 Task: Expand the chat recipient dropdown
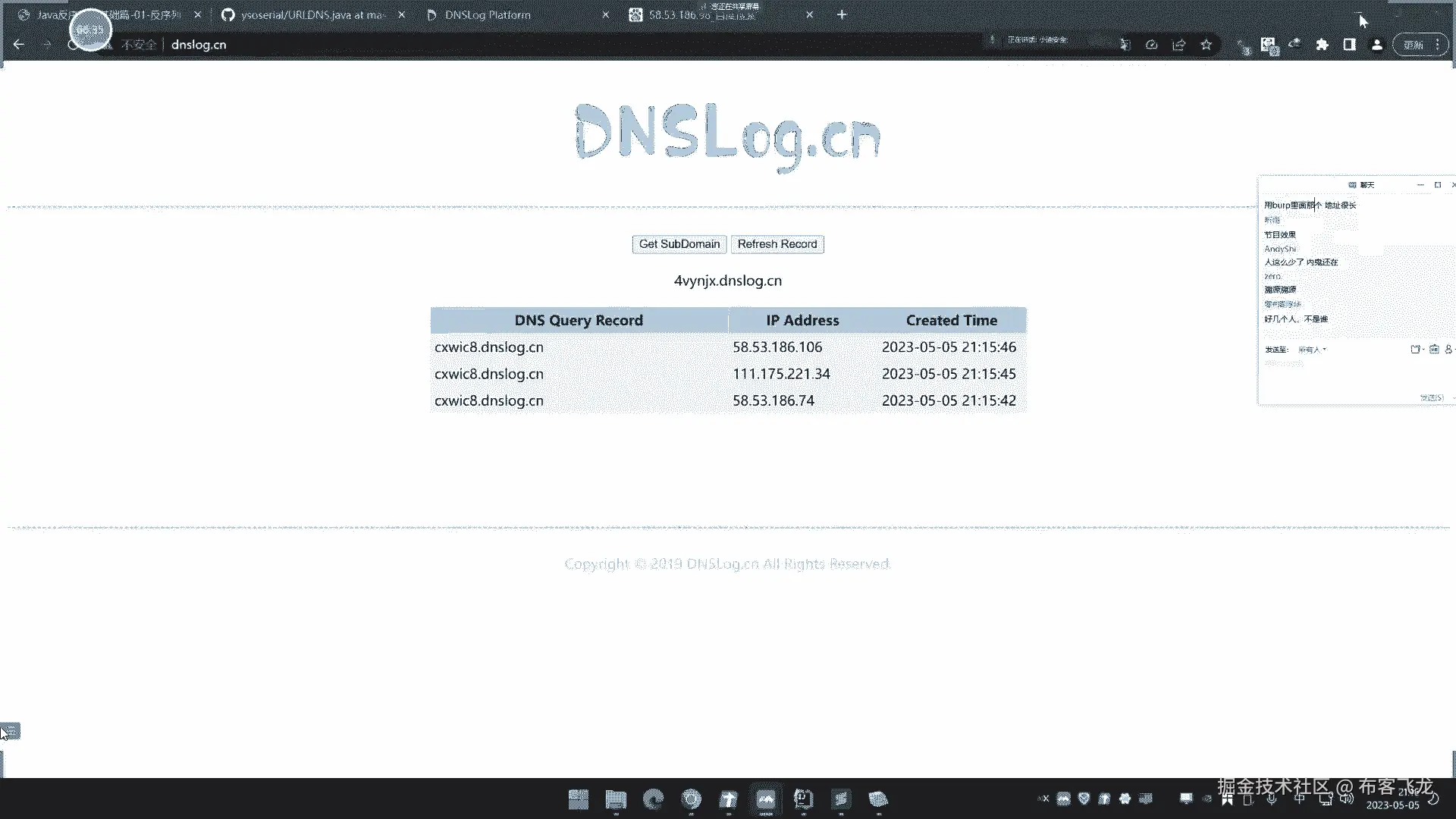tap(1313, 350)
